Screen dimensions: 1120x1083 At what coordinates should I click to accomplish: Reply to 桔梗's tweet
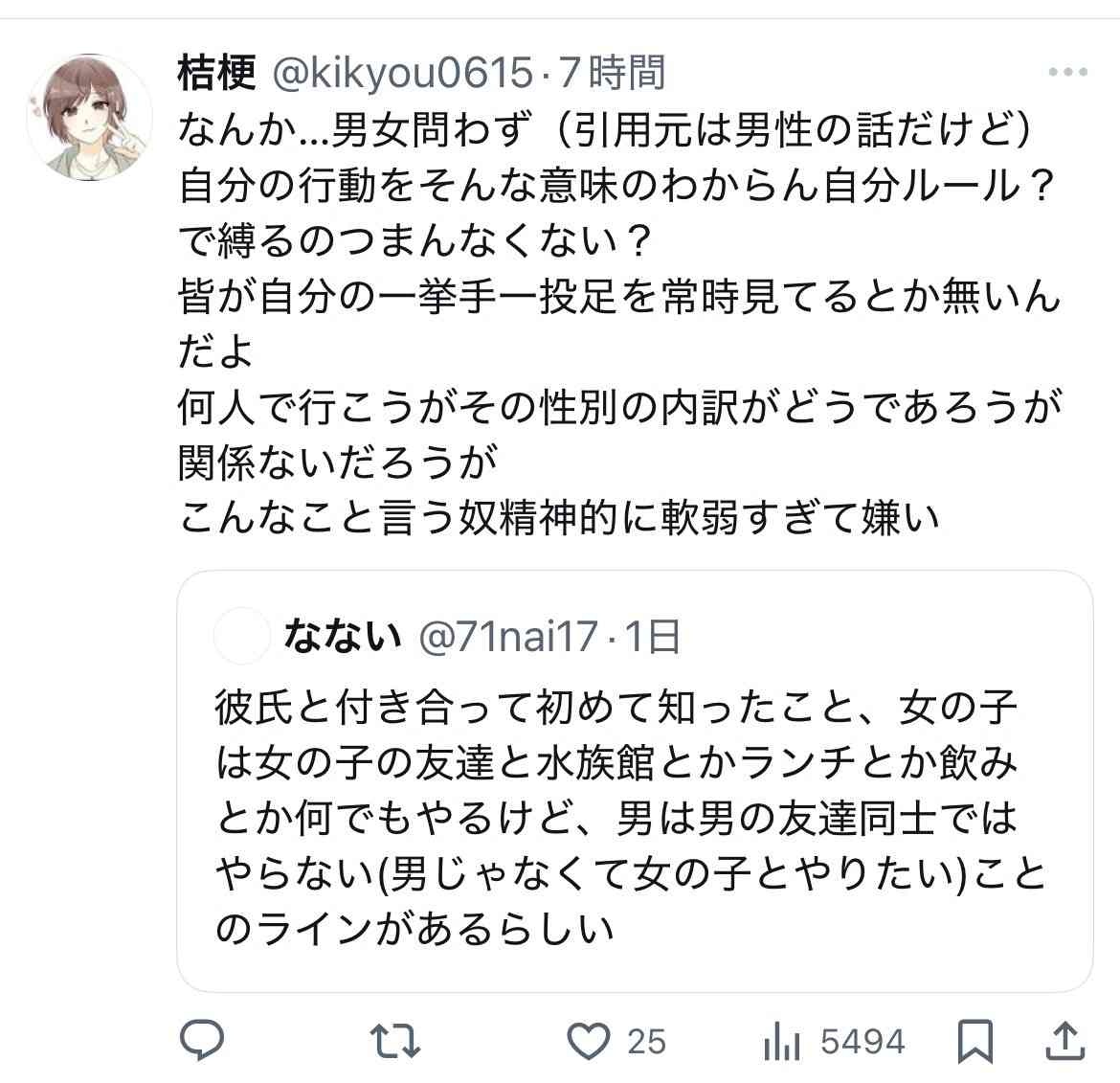(x=203, y=1041)
